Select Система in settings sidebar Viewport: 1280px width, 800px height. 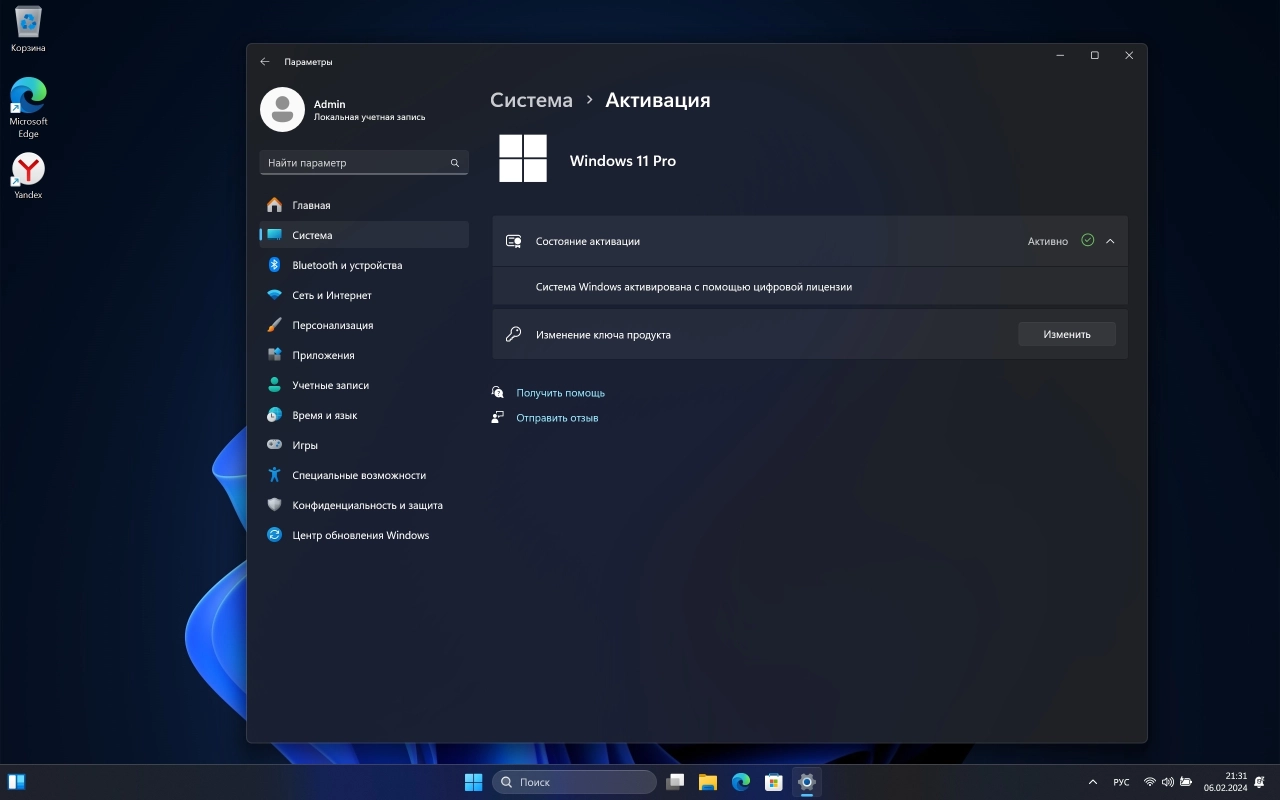coord(363,235)
